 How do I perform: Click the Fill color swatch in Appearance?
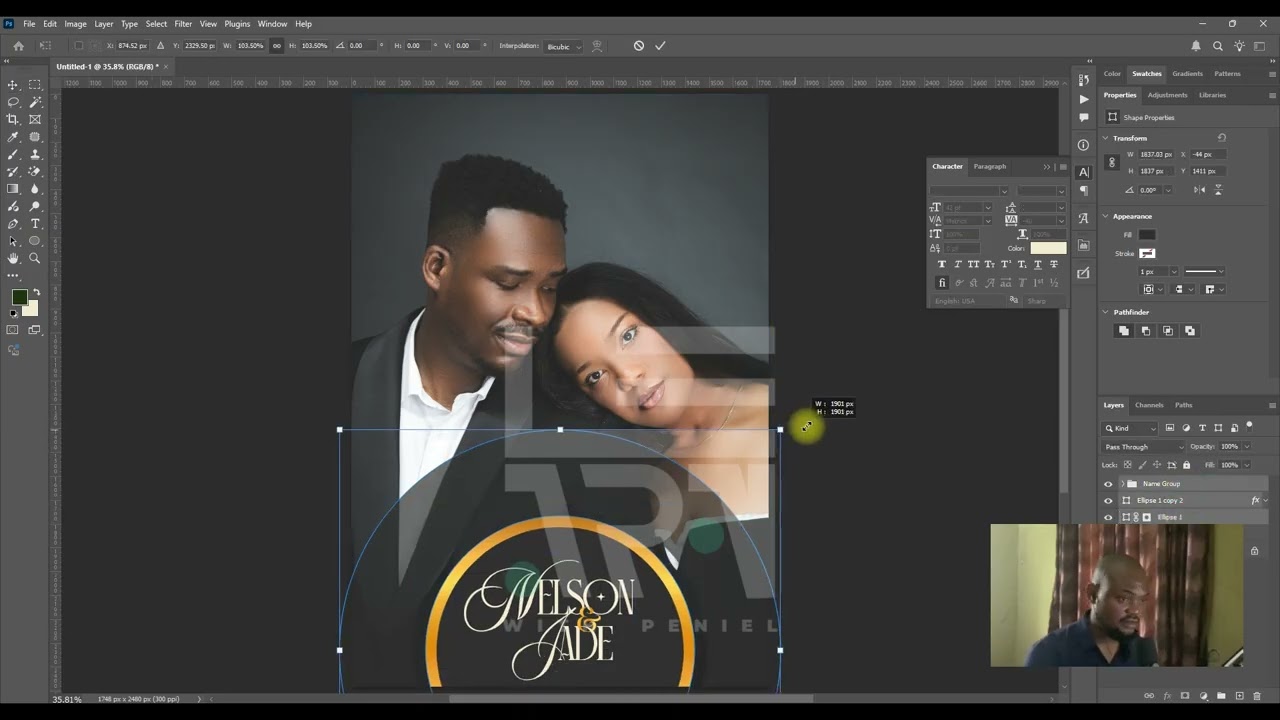pyautogui.click(x=1147, y=235)
